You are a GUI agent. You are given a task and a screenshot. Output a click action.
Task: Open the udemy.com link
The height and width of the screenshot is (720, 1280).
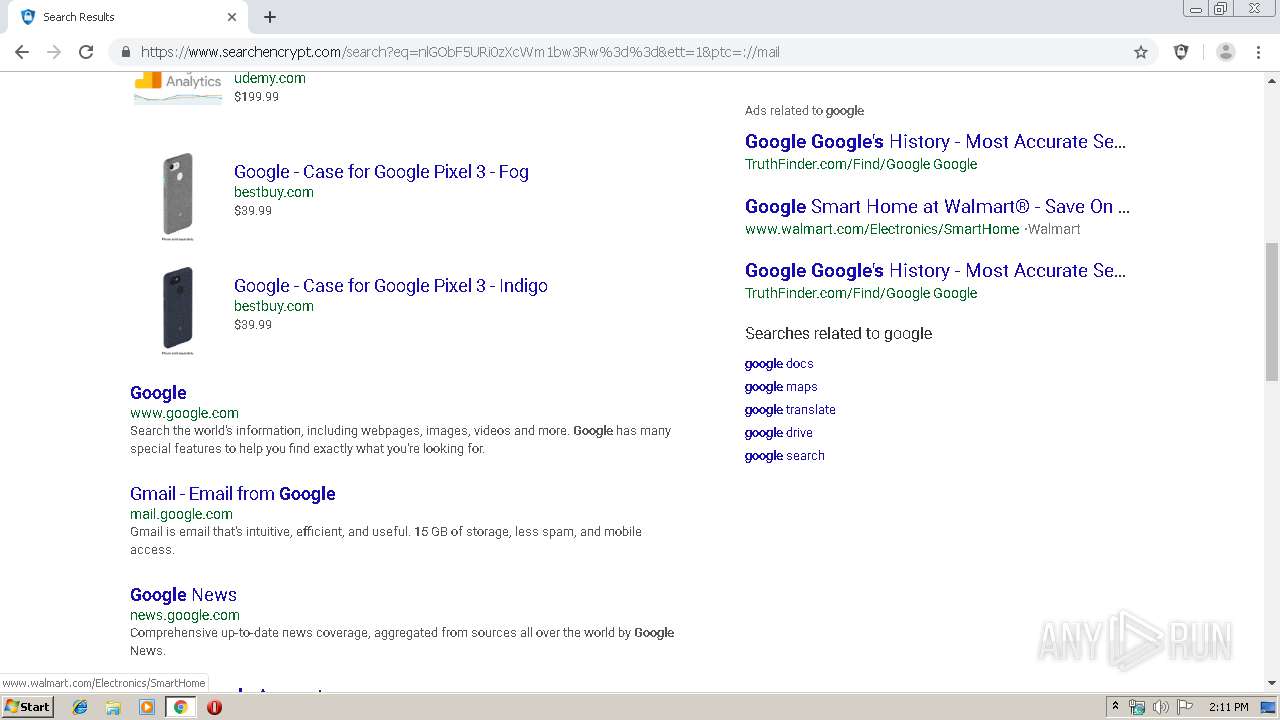tap(270, 78)
